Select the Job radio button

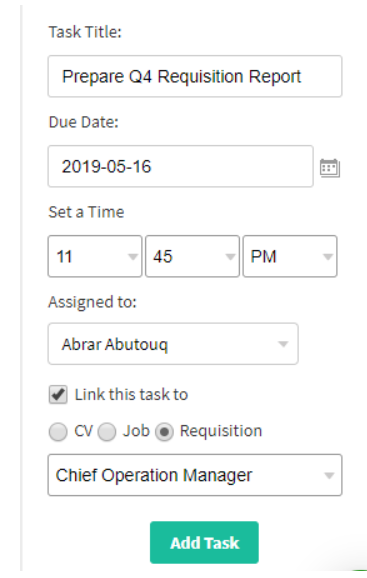[107, 432]
